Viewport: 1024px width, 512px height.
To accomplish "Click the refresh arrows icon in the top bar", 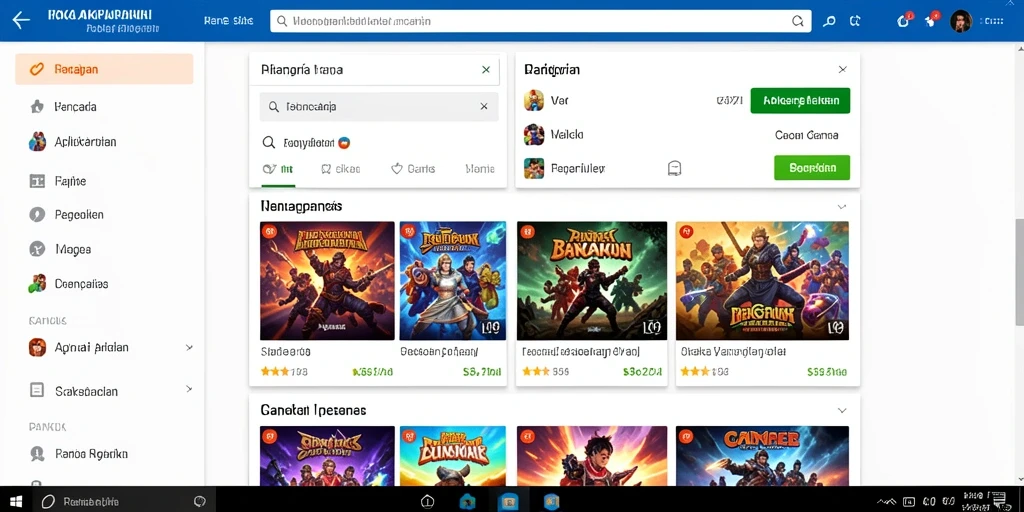I will [855, 21].
